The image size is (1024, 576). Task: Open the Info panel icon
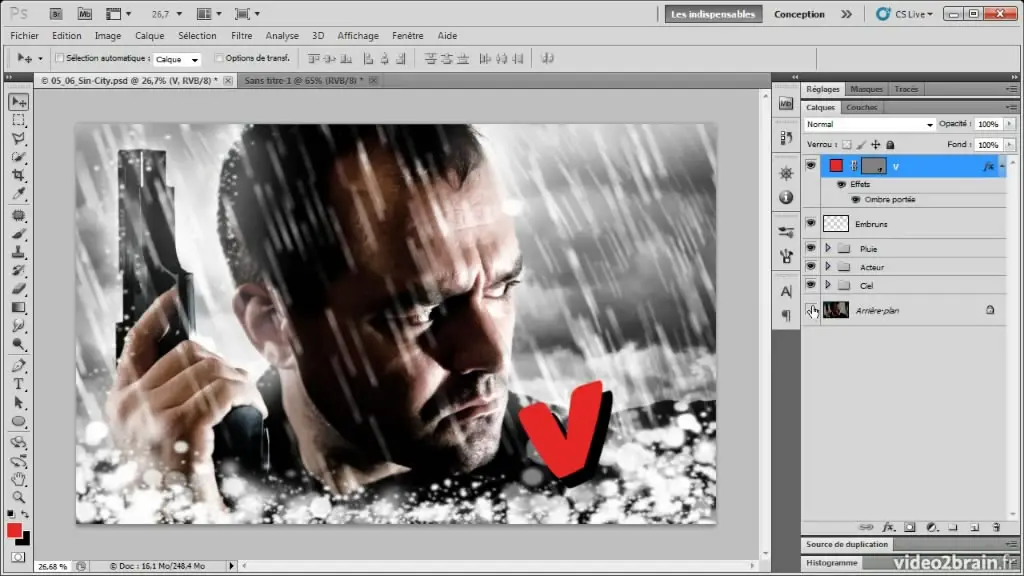coord(786,197)
